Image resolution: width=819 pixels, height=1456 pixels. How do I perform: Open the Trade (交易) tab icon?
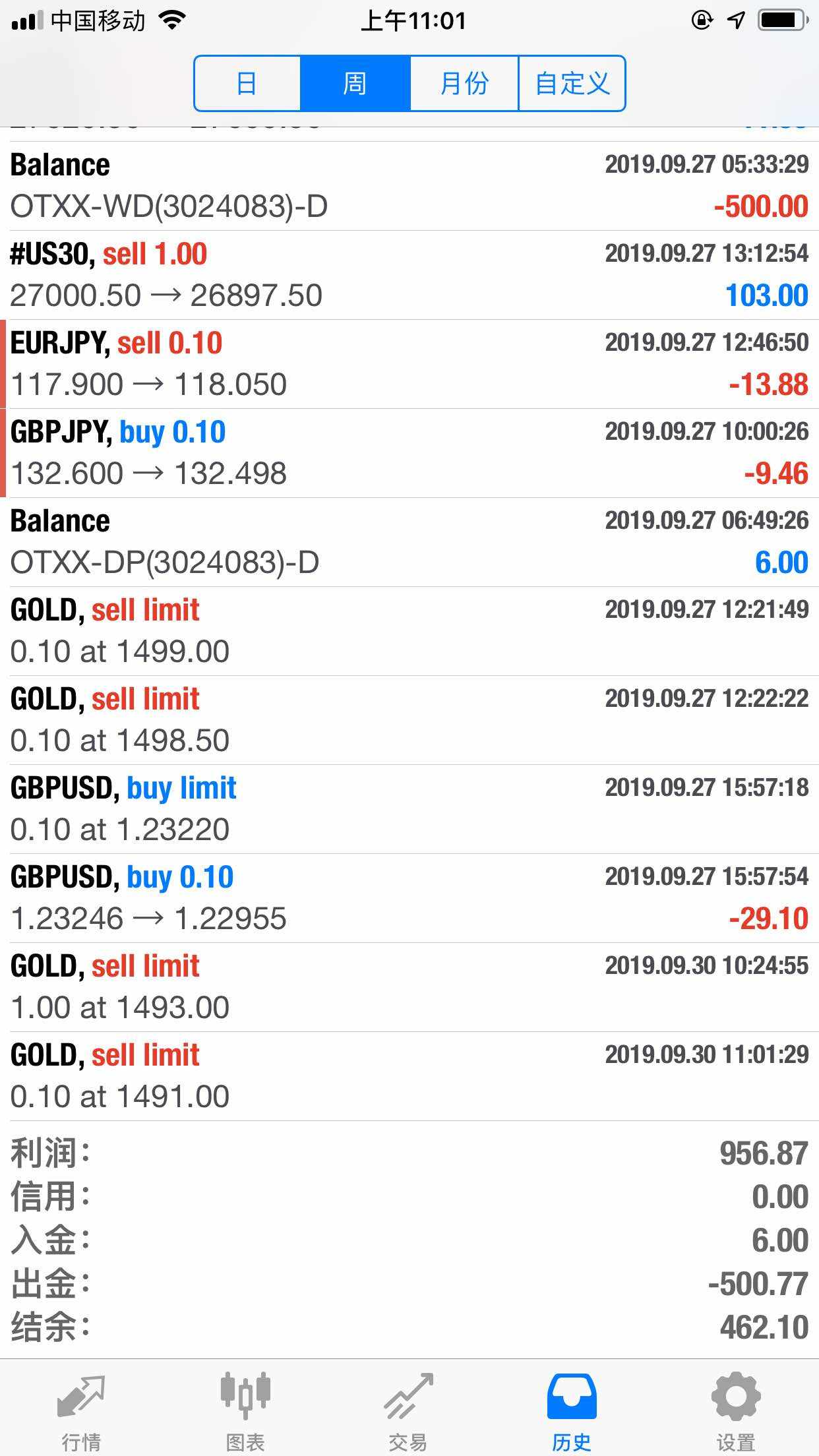408,1397
